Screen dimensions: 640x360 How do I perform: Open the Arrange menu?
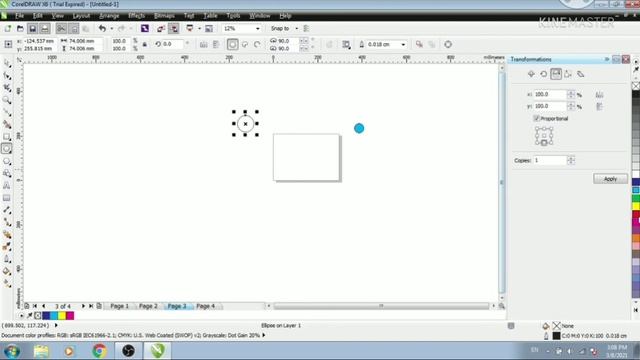coord(109,16)
